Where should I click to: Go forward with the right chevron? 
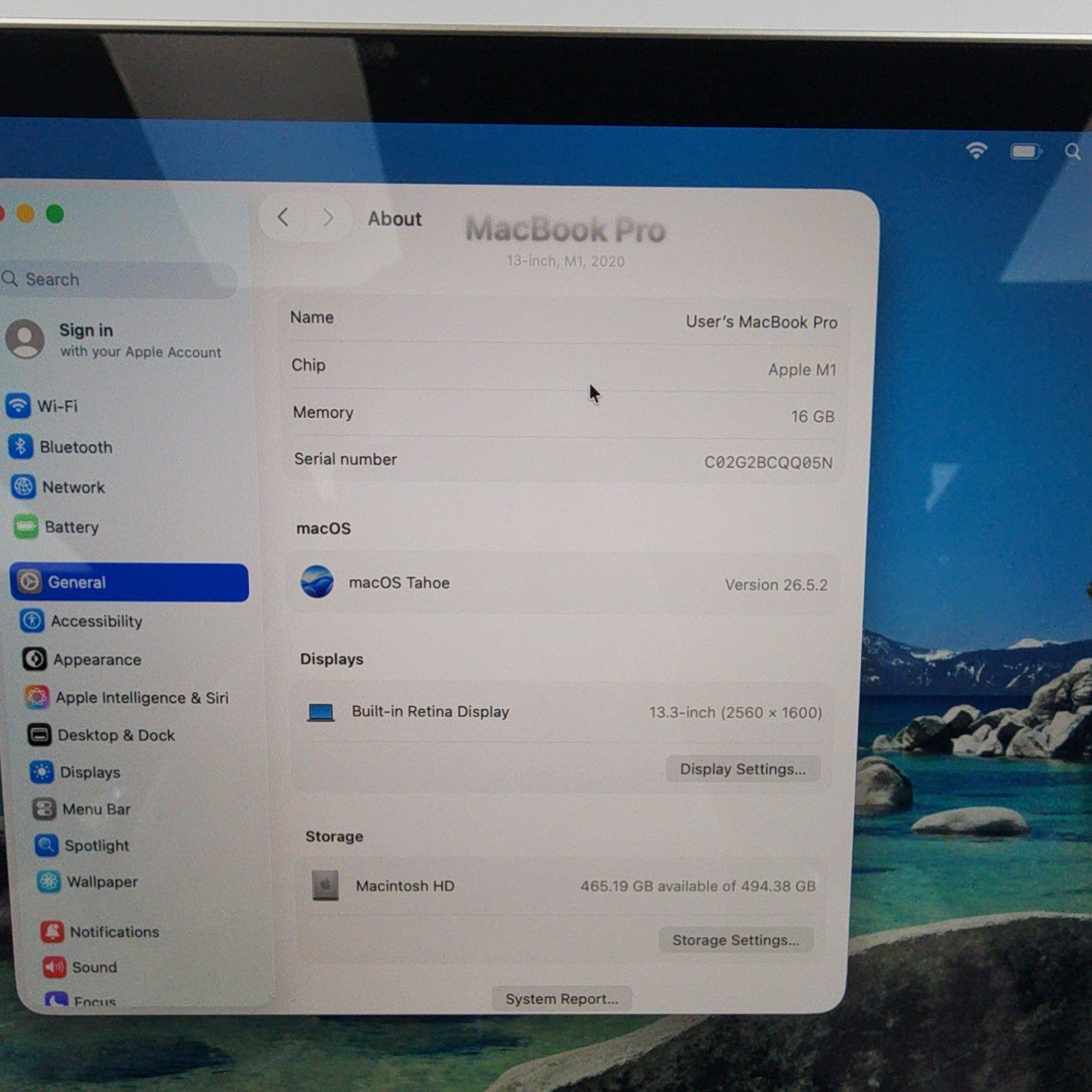(x=328, y=218)
